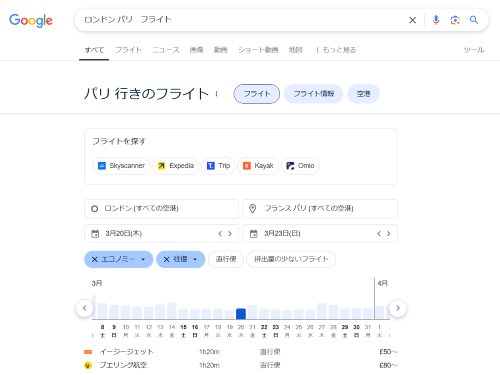Screen dimensions: 500x375
Task: Clear the search box with X
Action: [412, 20]
